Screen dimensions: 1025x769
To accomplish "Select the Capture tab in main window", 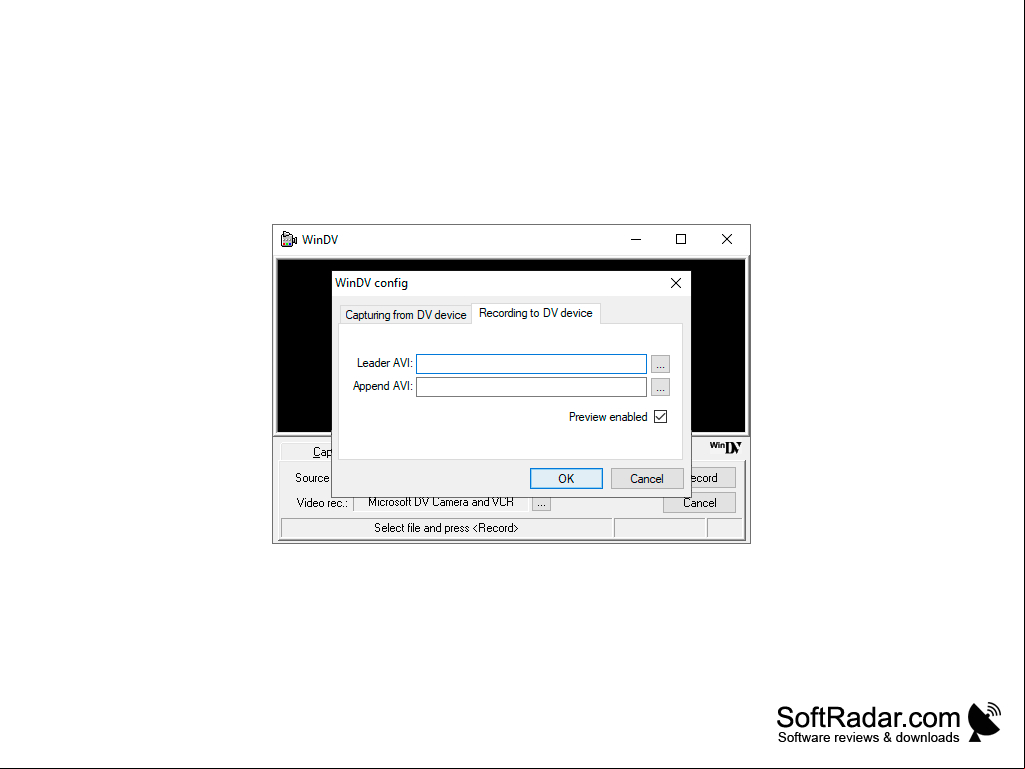I will click(x=307, y=452).
